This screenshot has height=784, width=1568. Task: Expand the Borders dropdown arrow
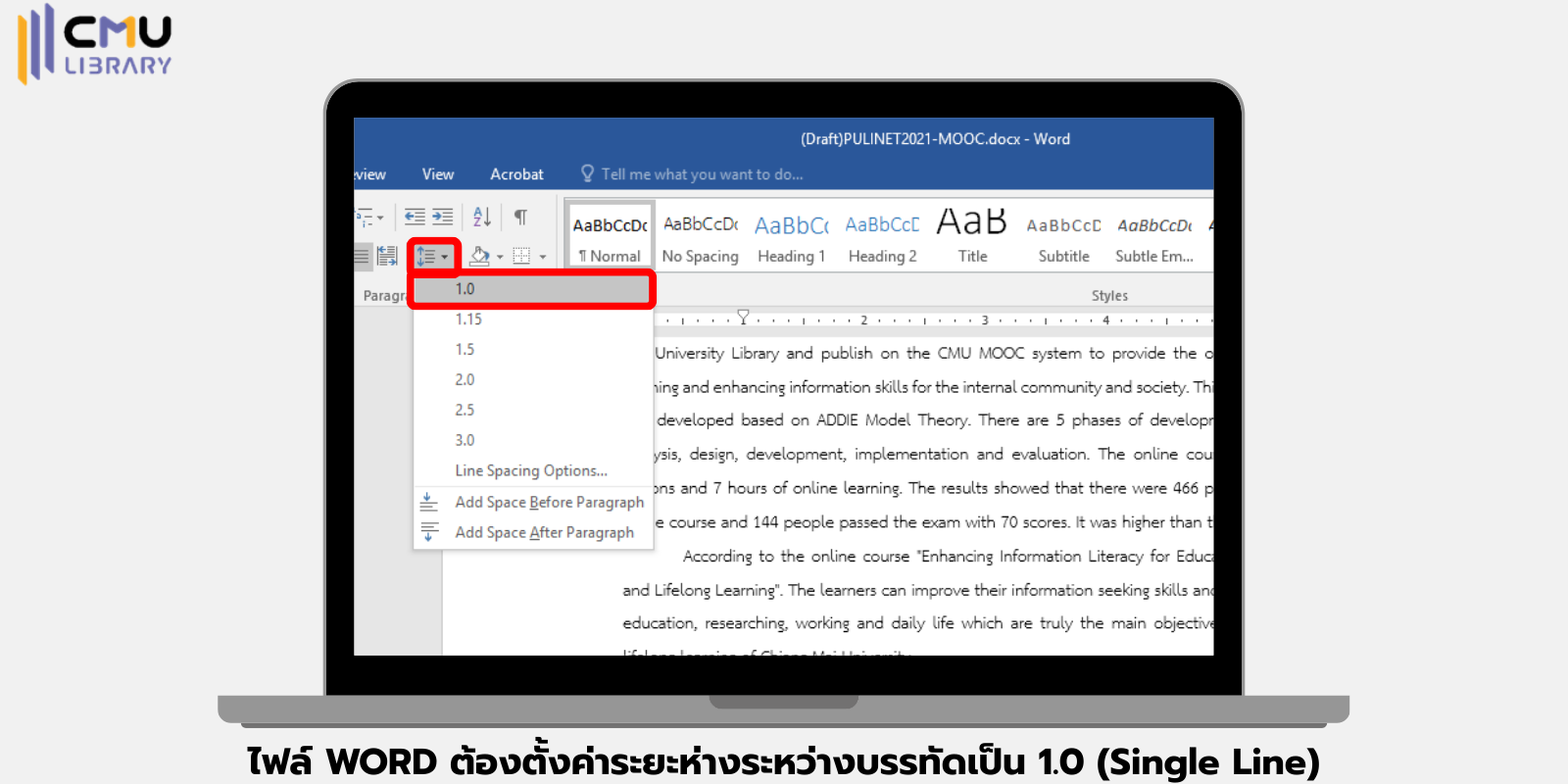click(x=543, y=258)
